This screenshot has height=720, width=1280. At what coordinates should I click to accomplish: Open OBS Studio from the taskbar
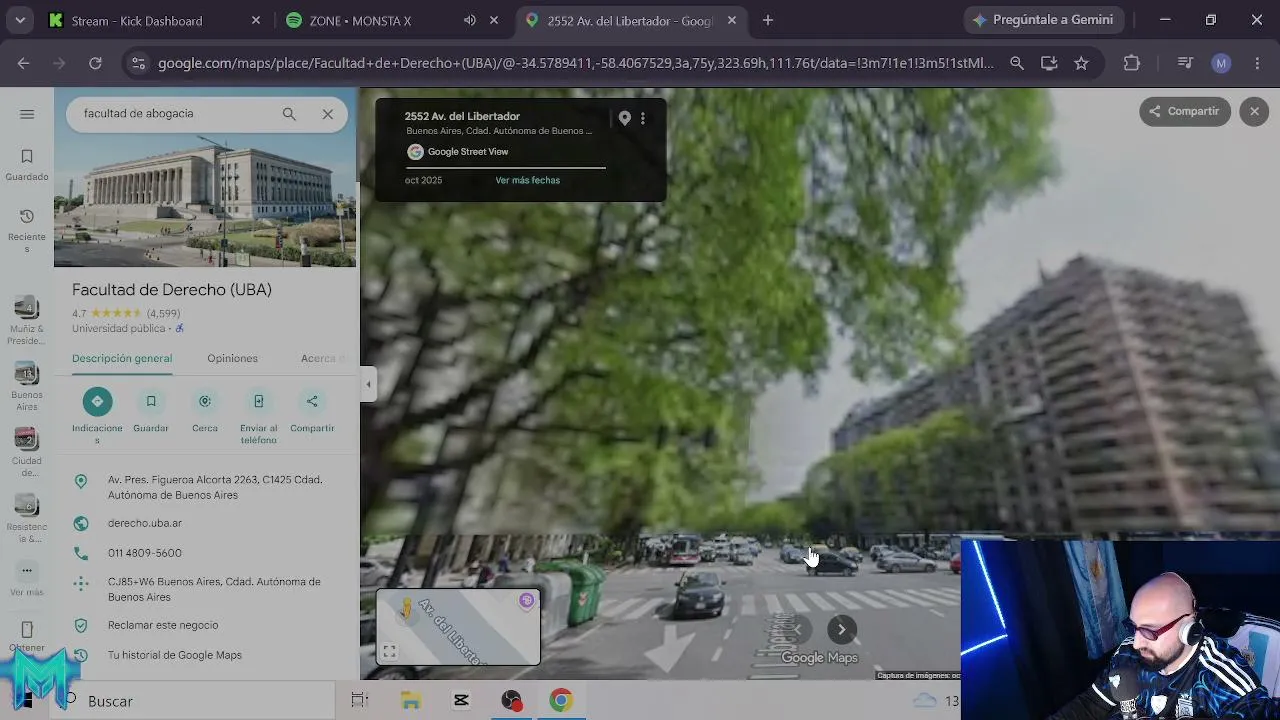coord(511,700)
